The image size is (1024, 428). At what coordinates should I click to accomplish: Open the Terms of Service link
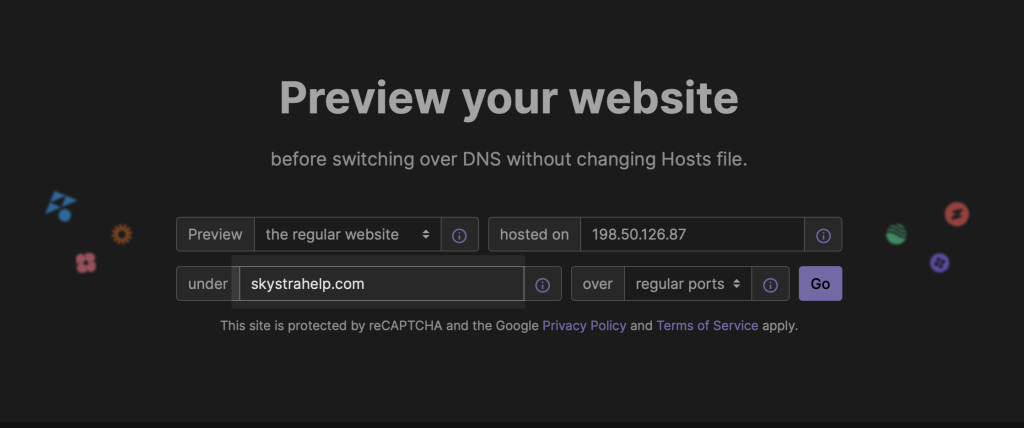click(707, 326)
